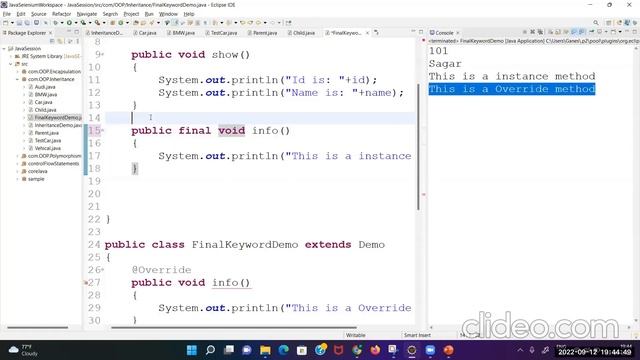Expand the JRE System Library node
The width and height of the screenshot is (640, 360).
[x=11, y=56]
